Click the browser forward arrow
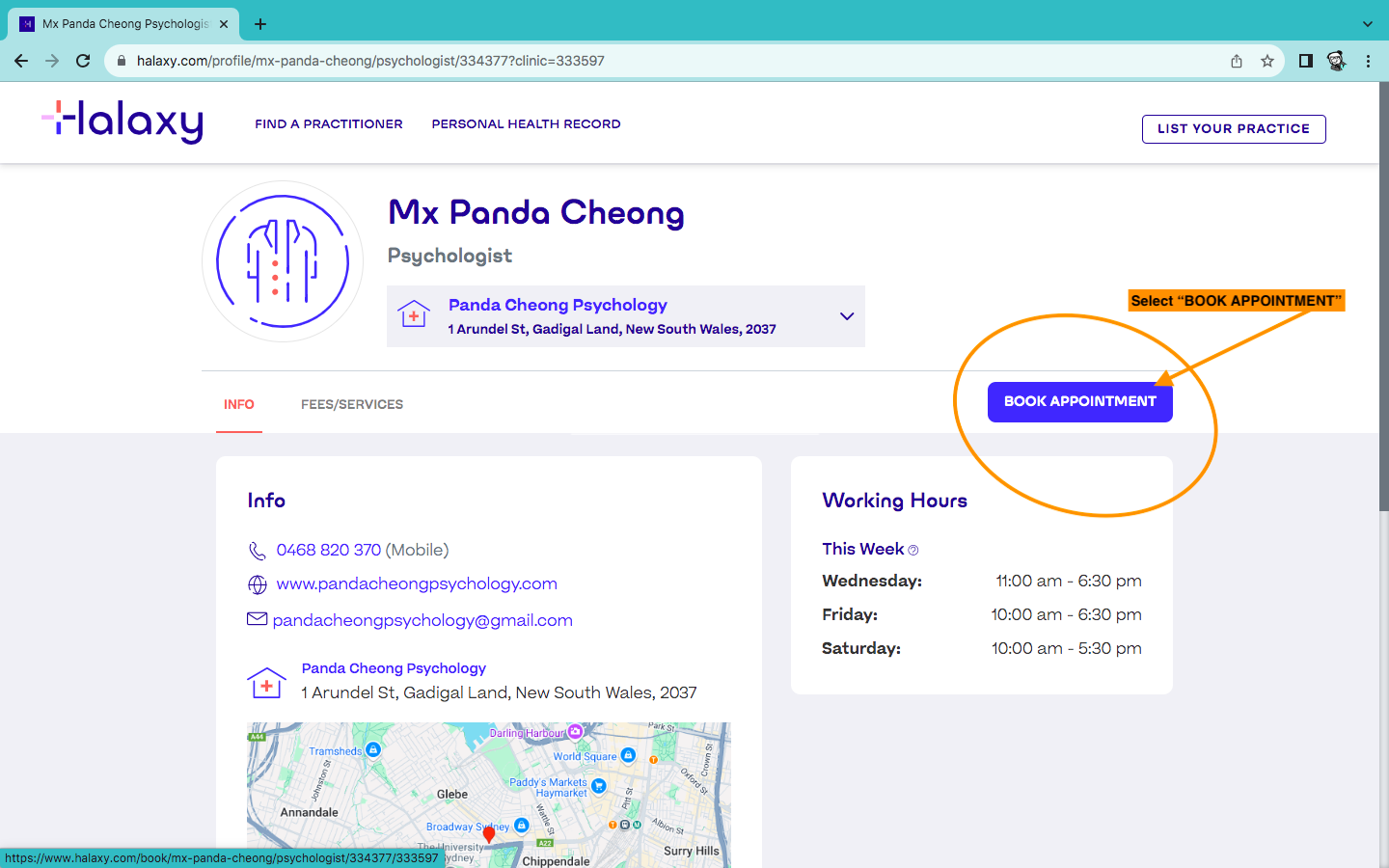1389x868 pixels. pos(52,61)
